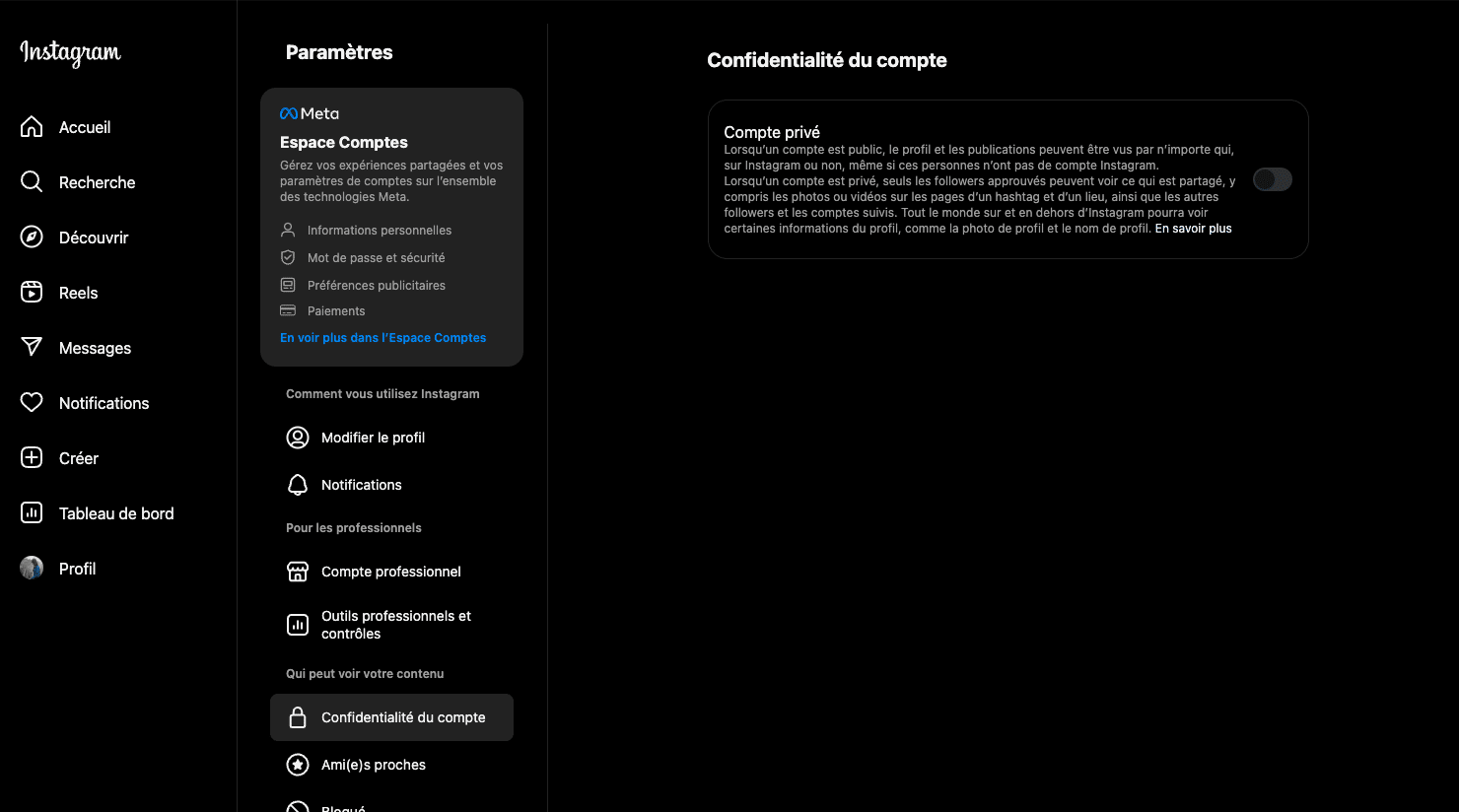The height and width of the screenshot is (812, 1459).
Task: Click the bell icon in settings list
Action: pyautogui.click(x=298, y=485)
